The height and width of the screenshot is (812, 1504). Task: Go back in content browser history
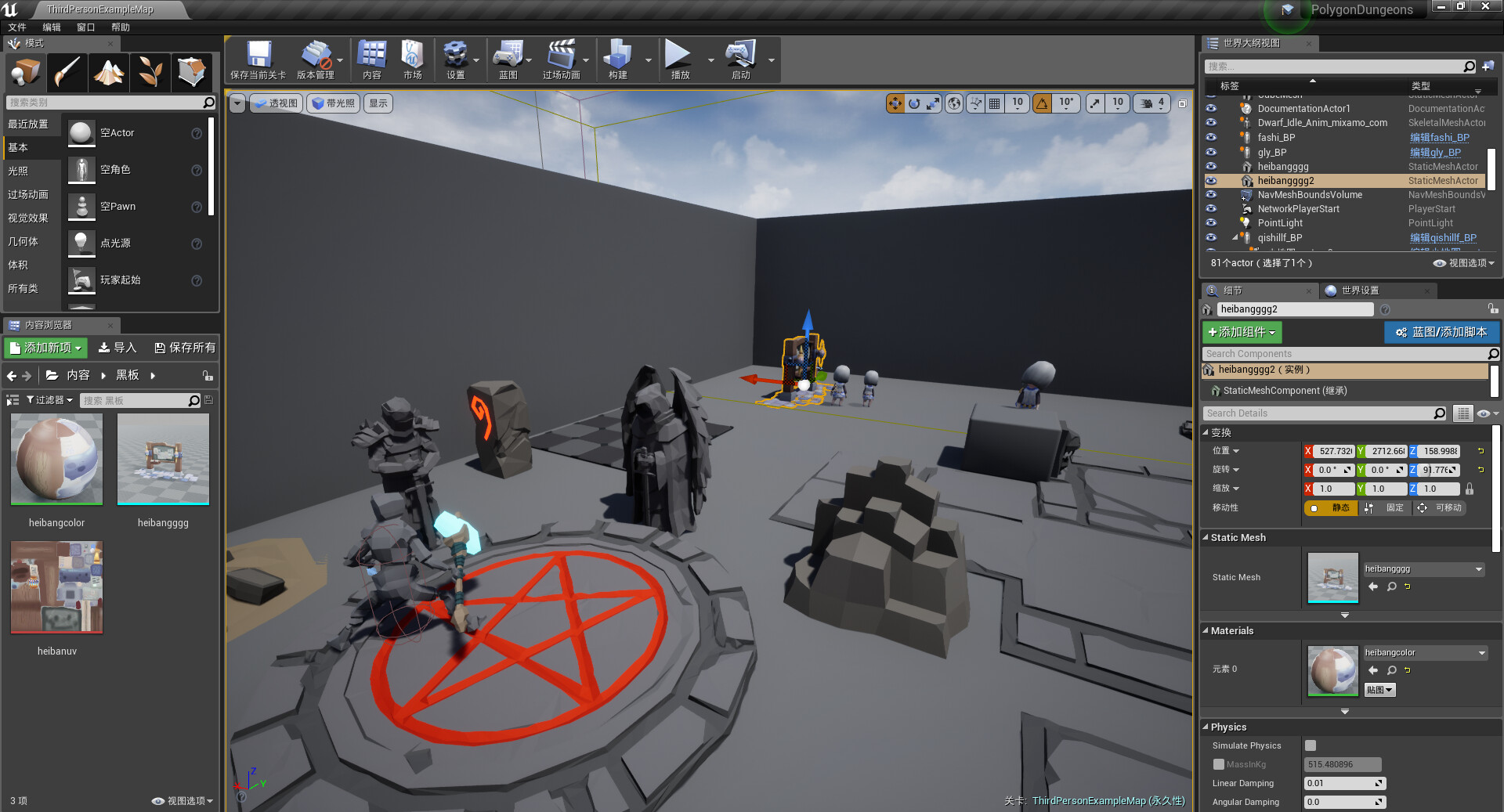pos(12,376)
